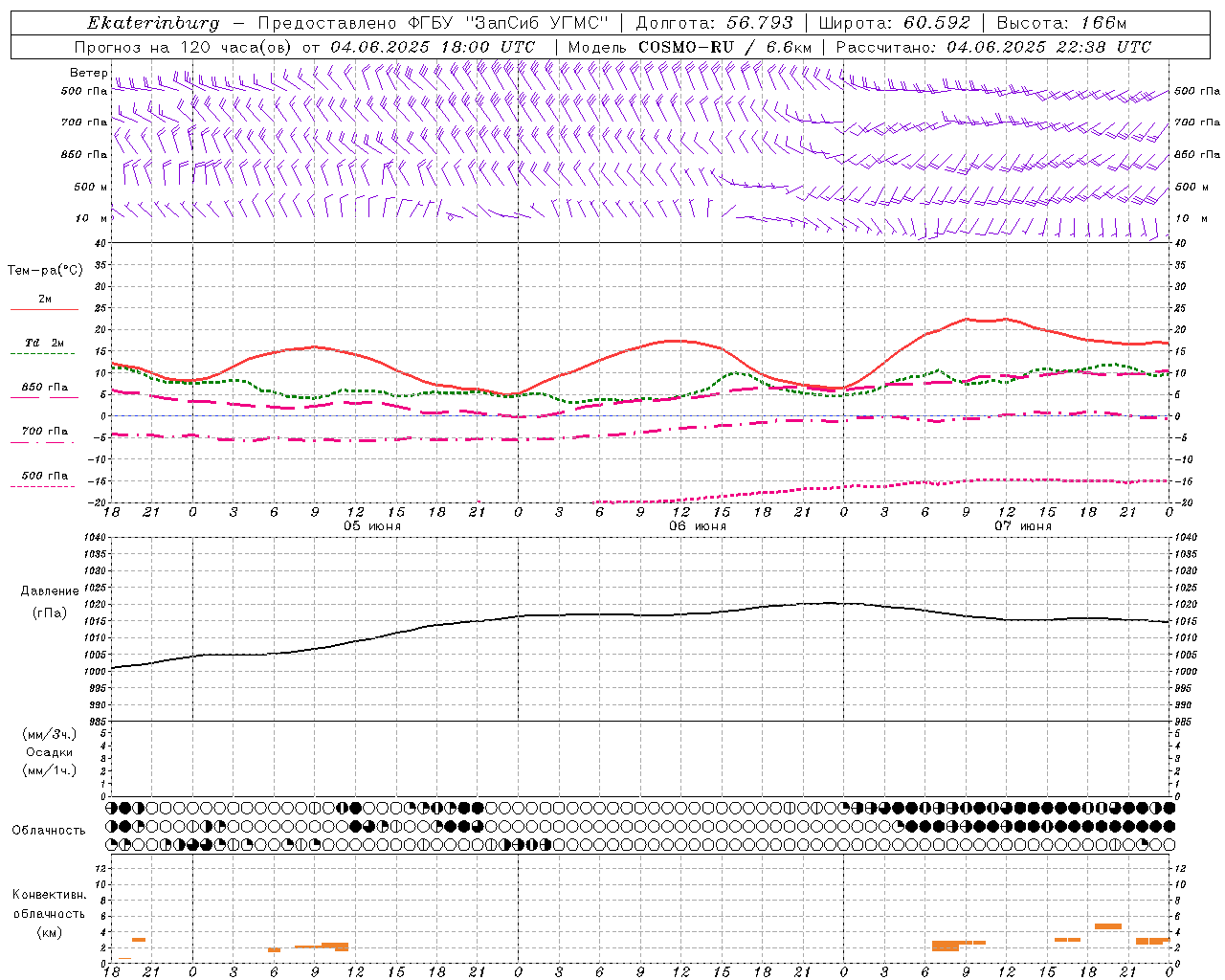The image size is (1225, 980).
Task: Click the "Облачность" cloud cover label
Action: click(49, 830)
